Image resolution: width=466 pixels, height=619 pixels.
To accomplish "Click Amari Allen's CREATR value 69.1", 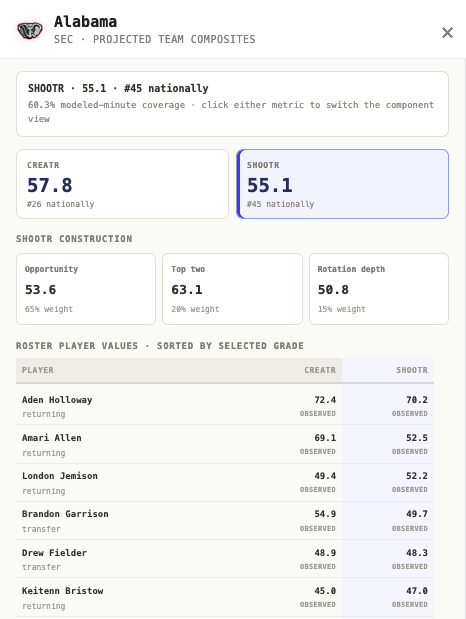I will (325, 438).
